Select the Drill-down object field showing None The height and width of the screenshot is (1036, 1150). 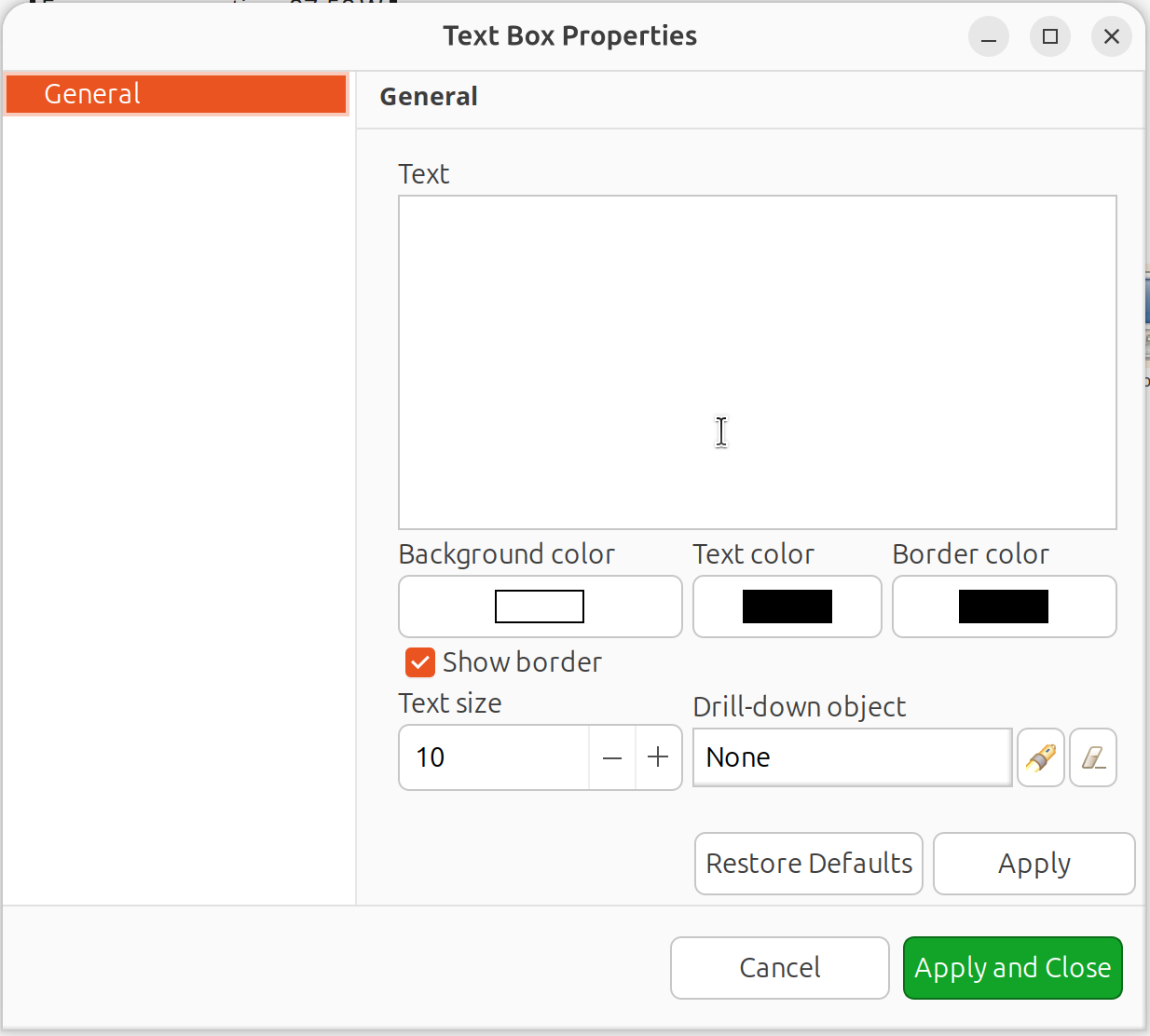[850, 757]
